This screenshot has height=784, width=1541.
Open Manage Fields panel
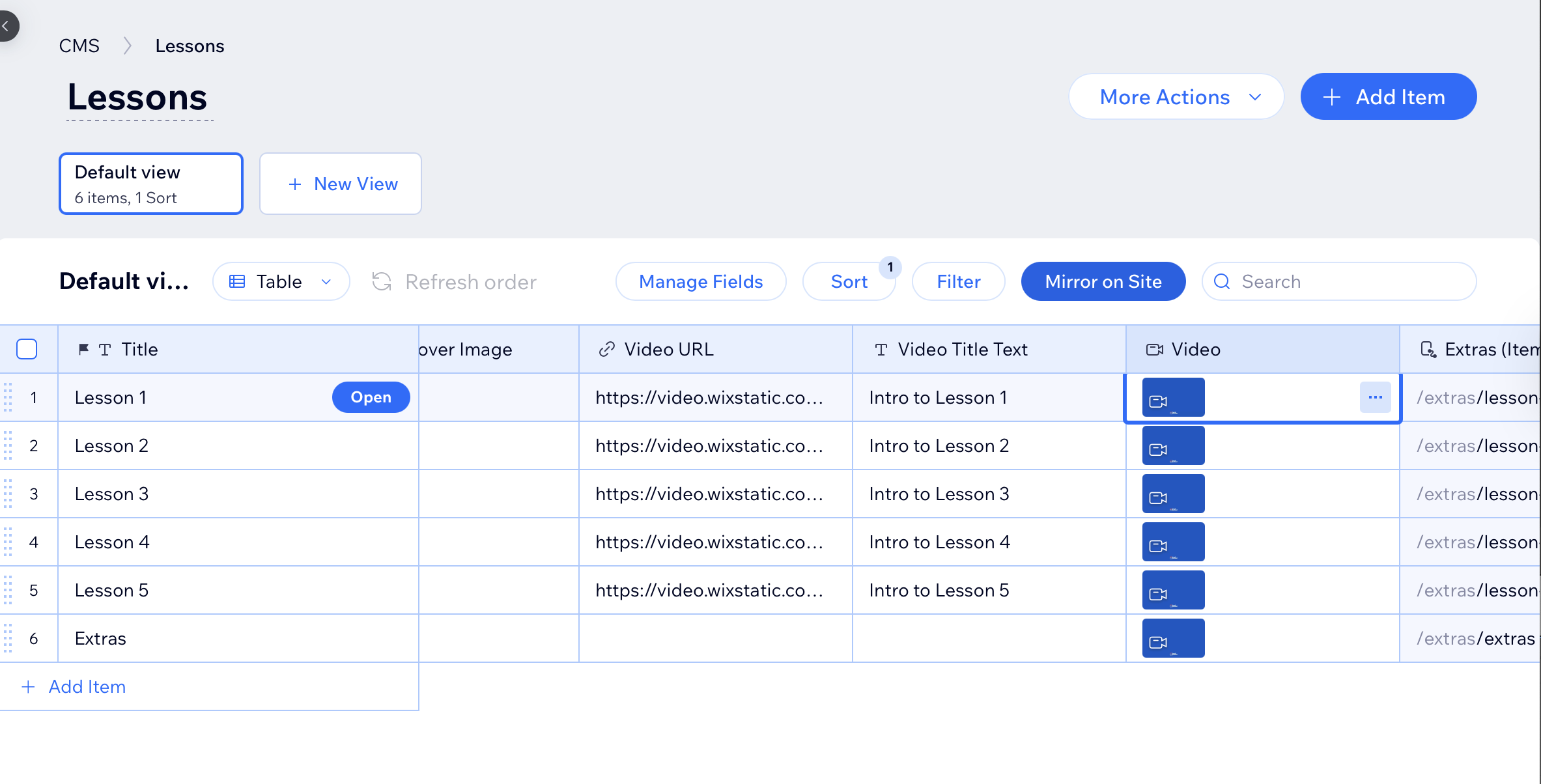700,281
